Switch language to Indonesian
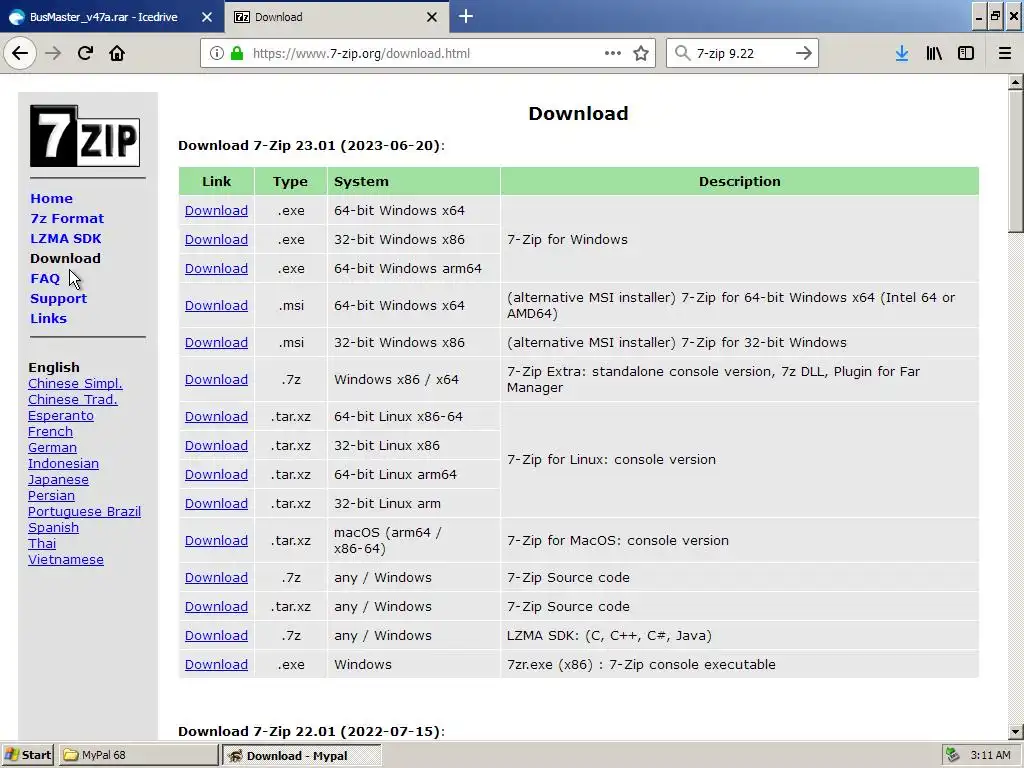The height and width of the screenshot is (768, 1024). [x=63, y=464]
